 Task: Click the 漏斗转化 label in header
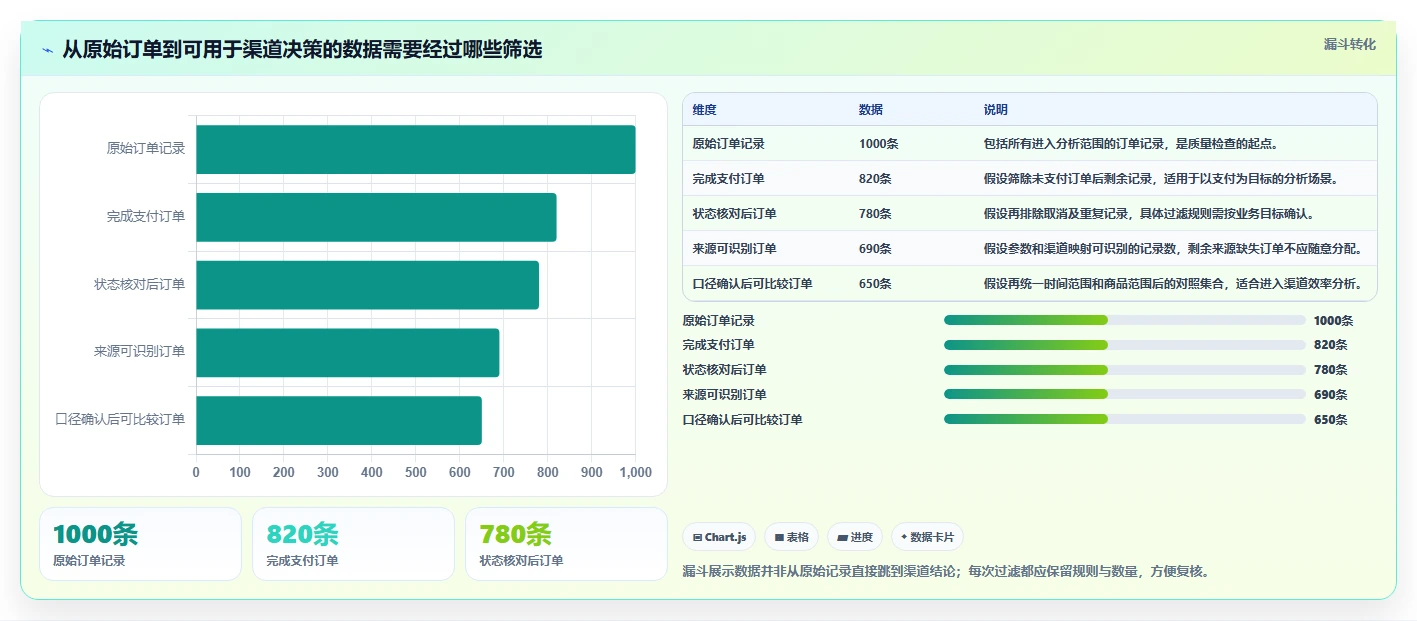[x=1349, y=44]
